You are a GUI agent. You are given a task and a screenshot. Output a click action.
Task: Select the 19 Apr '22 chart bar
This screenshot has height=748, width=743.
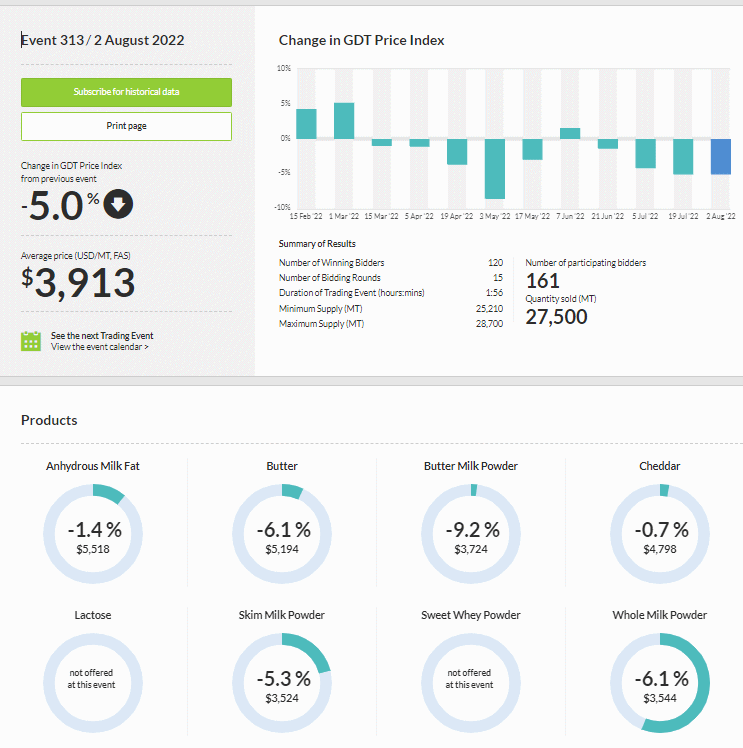click(x=457, y=152)
